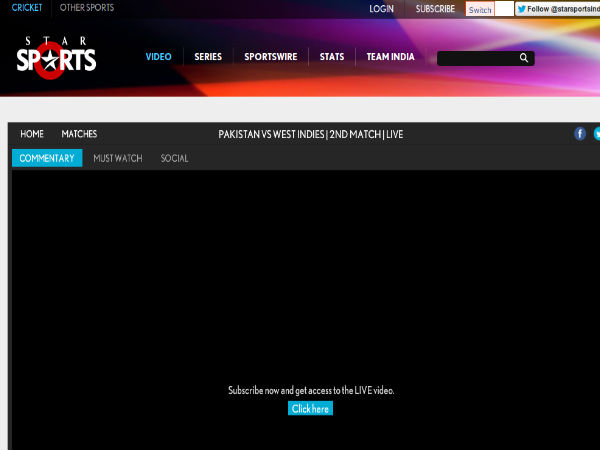This screenshot has width=600, height=450.
Task: Open the Video menu
Action: coord(158,57)
